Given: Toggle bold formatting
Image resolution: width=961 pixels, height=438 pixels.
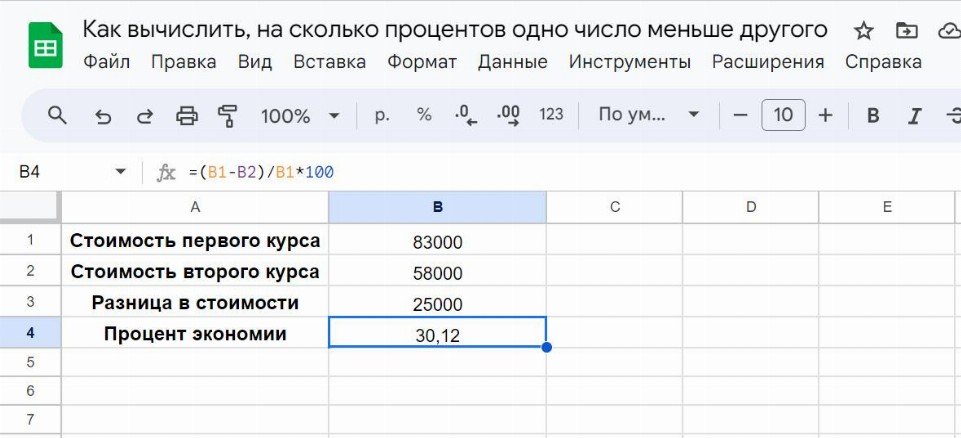Looking at the screenshot, I should point(872,115).
